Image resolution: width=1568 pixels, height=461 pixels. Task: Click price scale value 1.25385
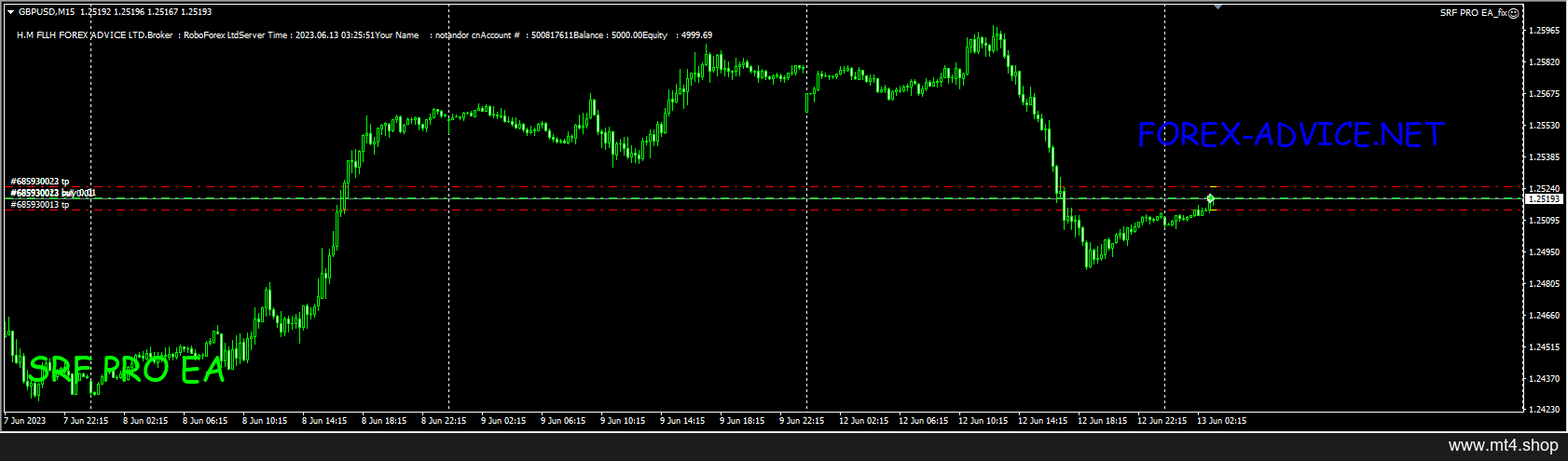(1544, 157)
